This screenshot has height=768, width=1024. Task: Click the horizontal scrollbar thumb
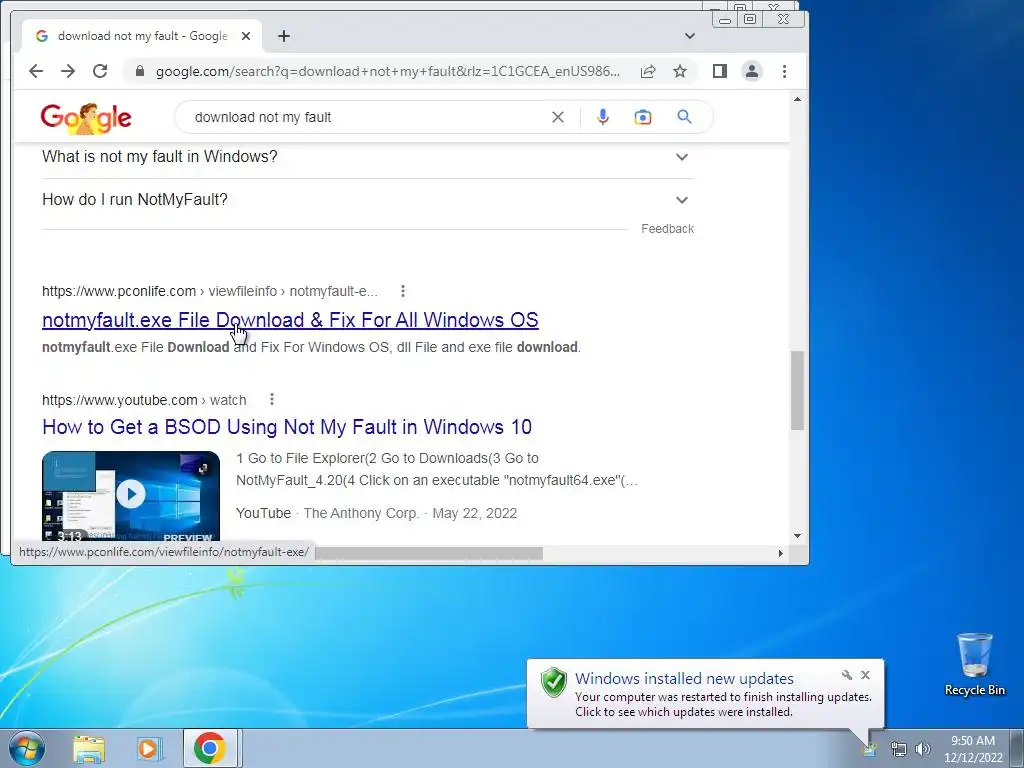[x=428, y=553]
